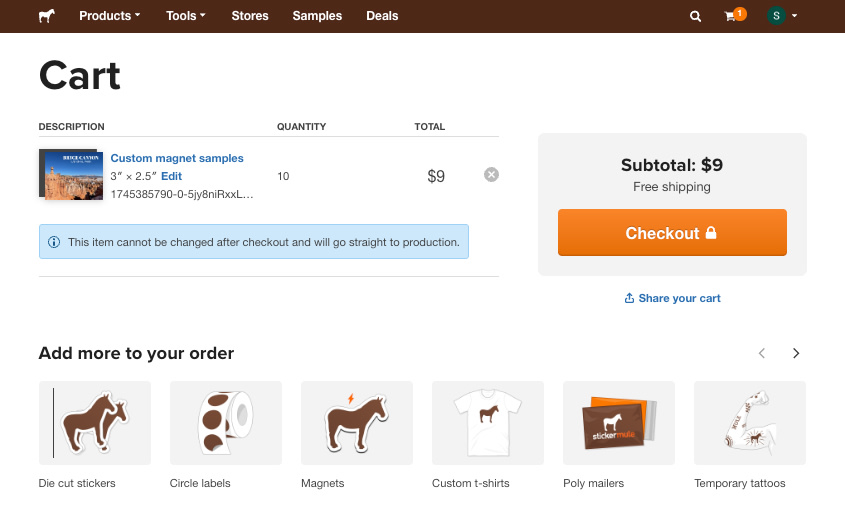Click the Custom t-shirts text label
Viewport: 845px width, 523px height.
click(470, 483)
